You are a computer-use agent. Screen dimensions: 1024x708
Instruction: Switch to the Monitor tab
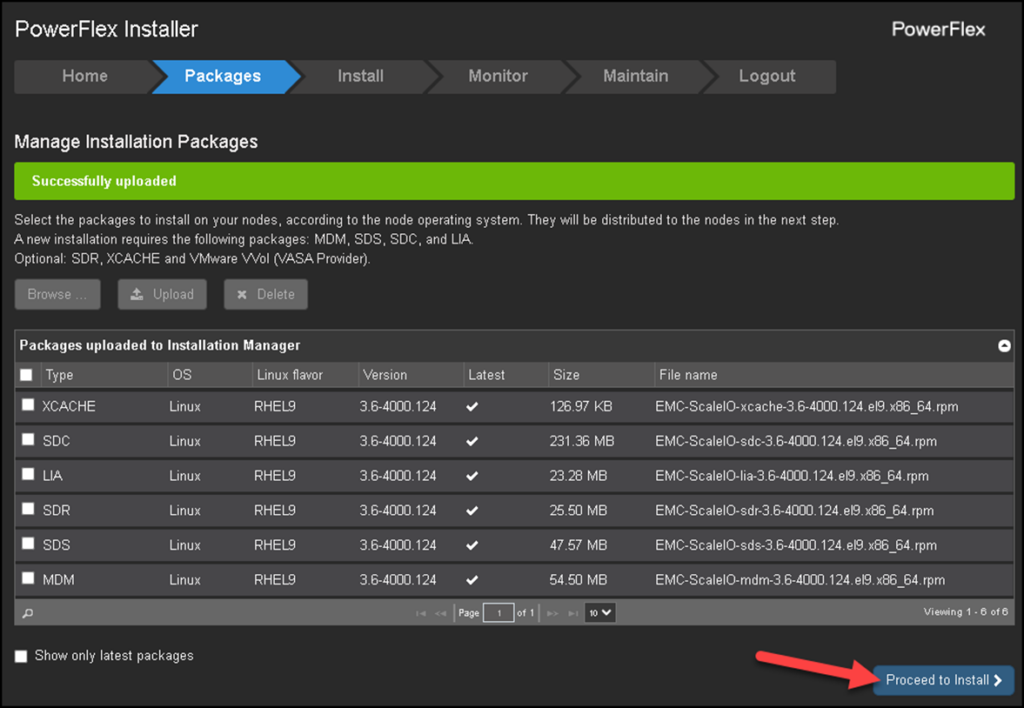tap(497, 76)
